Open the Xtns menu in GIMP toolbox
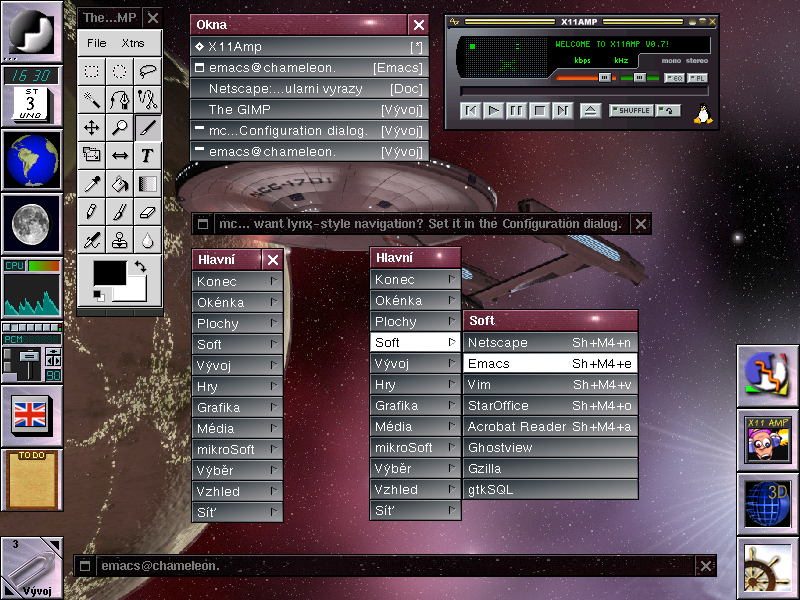The image size is (800, 600). pos(133,43)
